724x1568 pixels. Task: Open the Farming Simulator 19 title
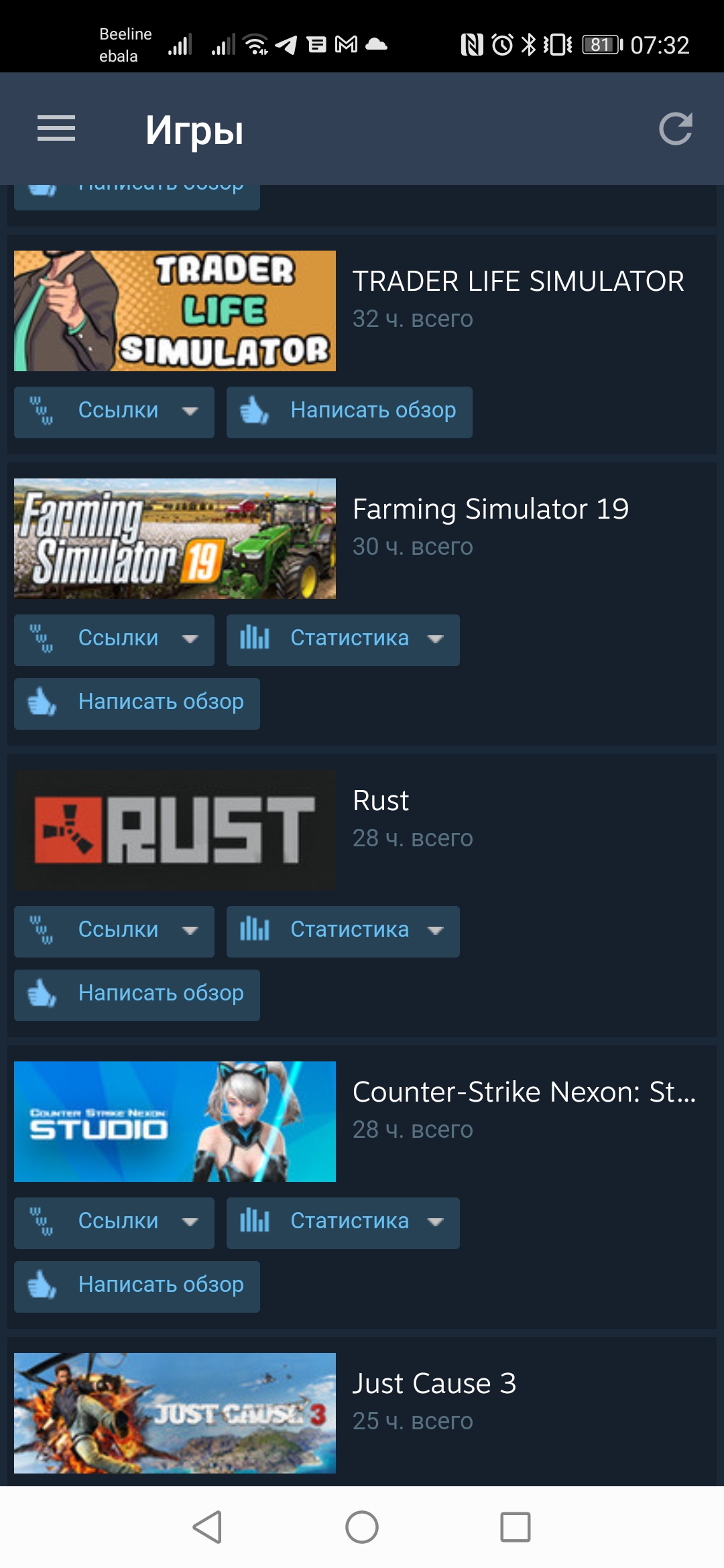tap(491, 509)
